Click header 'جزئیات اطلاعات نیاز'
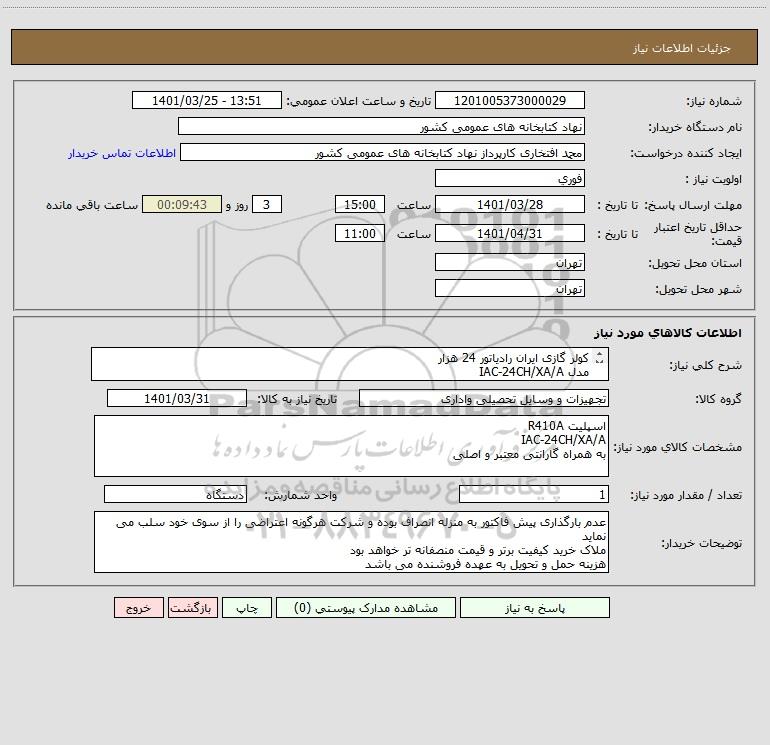770x745 pixels. click(x=682, y=48)
